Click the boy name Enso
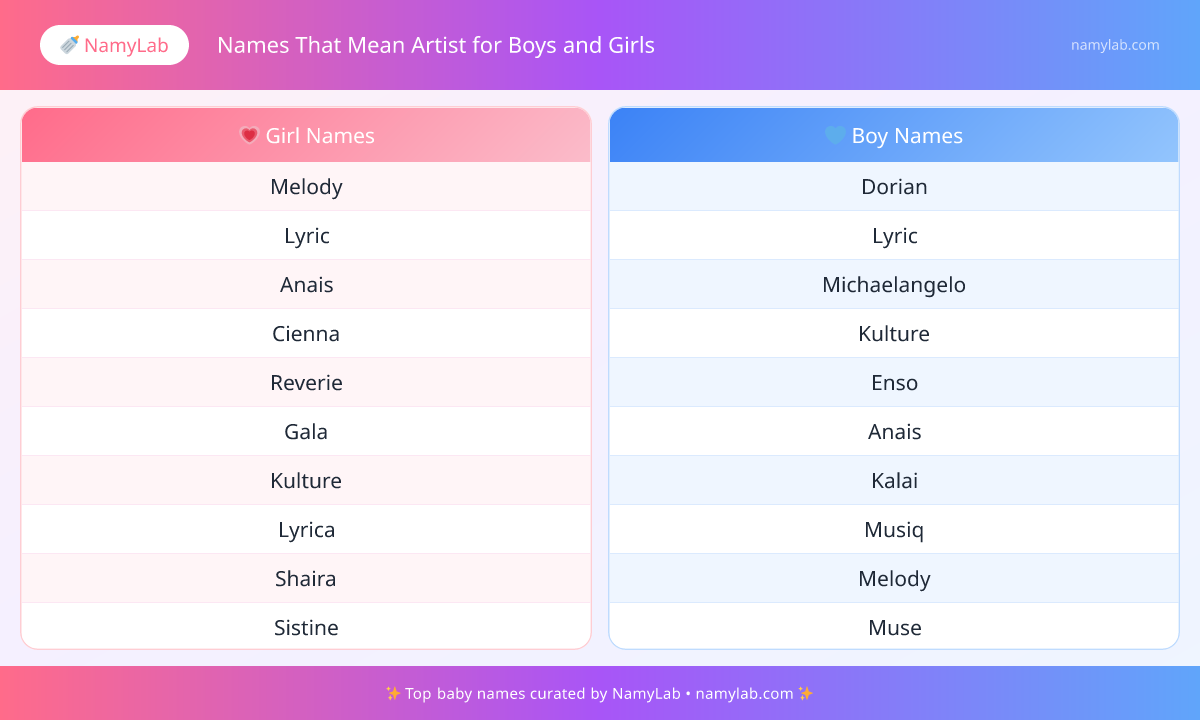Screen dimensions: 1200x720 click(x=894, y=383)
